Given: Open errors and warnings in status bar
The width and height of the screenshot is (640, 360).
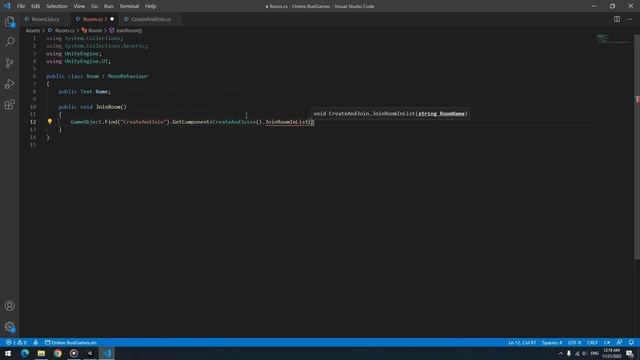Looking at the screenshot, I should point(16,342).
